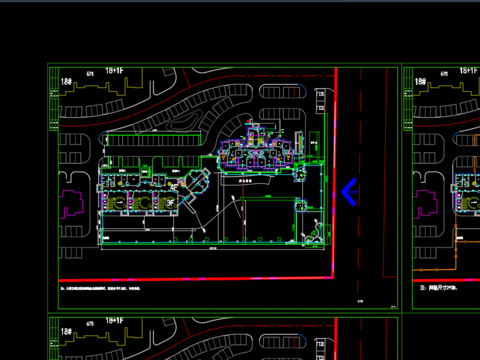The width and height of the screenshot is (480, 360).
Task: Select the octagonal rotated room outline
Action: point(197,182)
